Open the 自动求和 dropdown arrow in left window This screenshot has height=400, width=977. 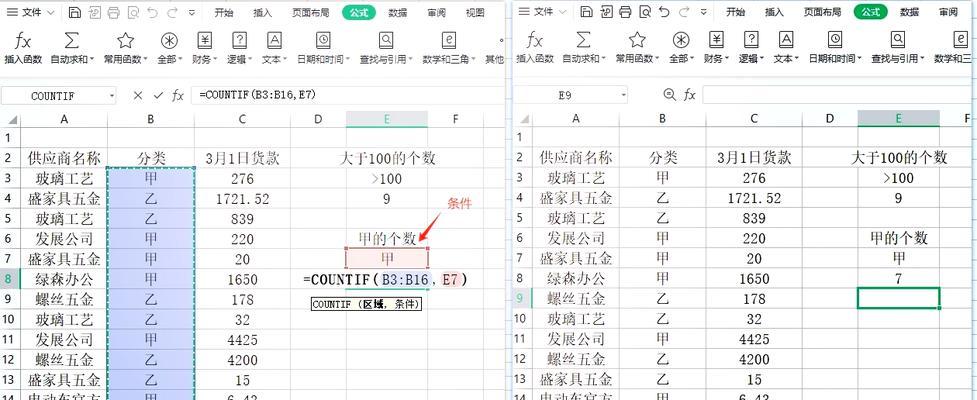pos(92,60)
